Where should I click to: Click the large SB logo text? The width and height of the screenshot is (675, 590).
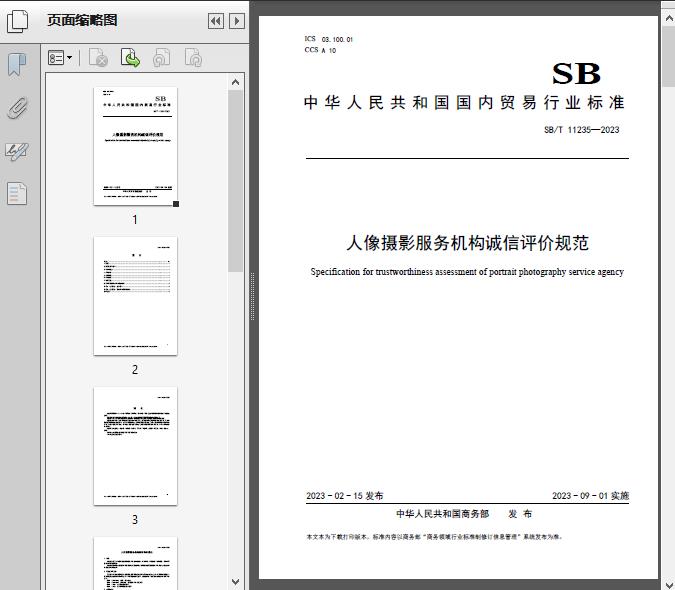tap(576, 74)
